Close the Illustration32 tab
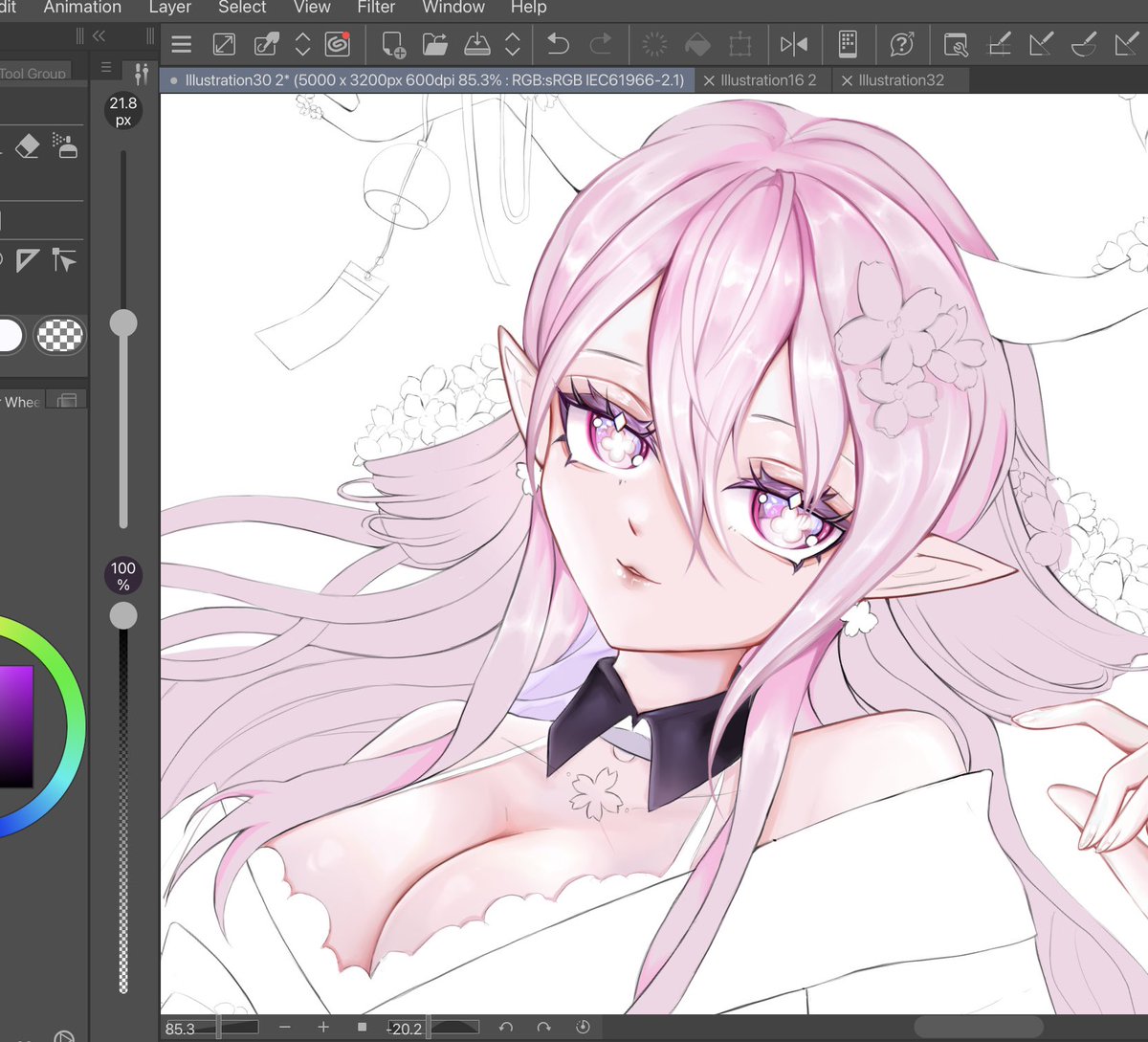 (847, 81)
